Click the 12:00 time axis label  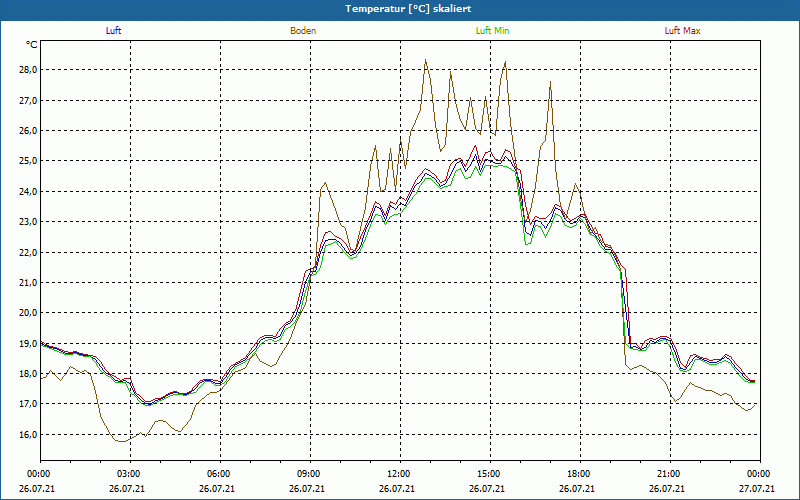tap(399, 474)
